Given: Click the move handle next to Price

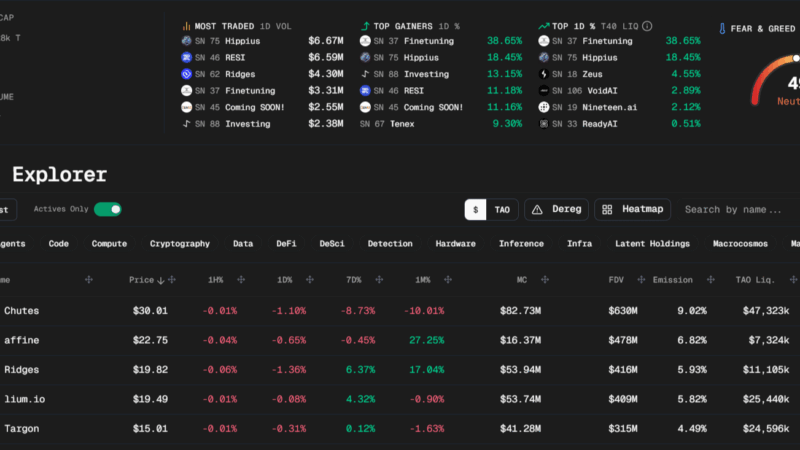Looking at the screenshot, I should coord(172,280).
